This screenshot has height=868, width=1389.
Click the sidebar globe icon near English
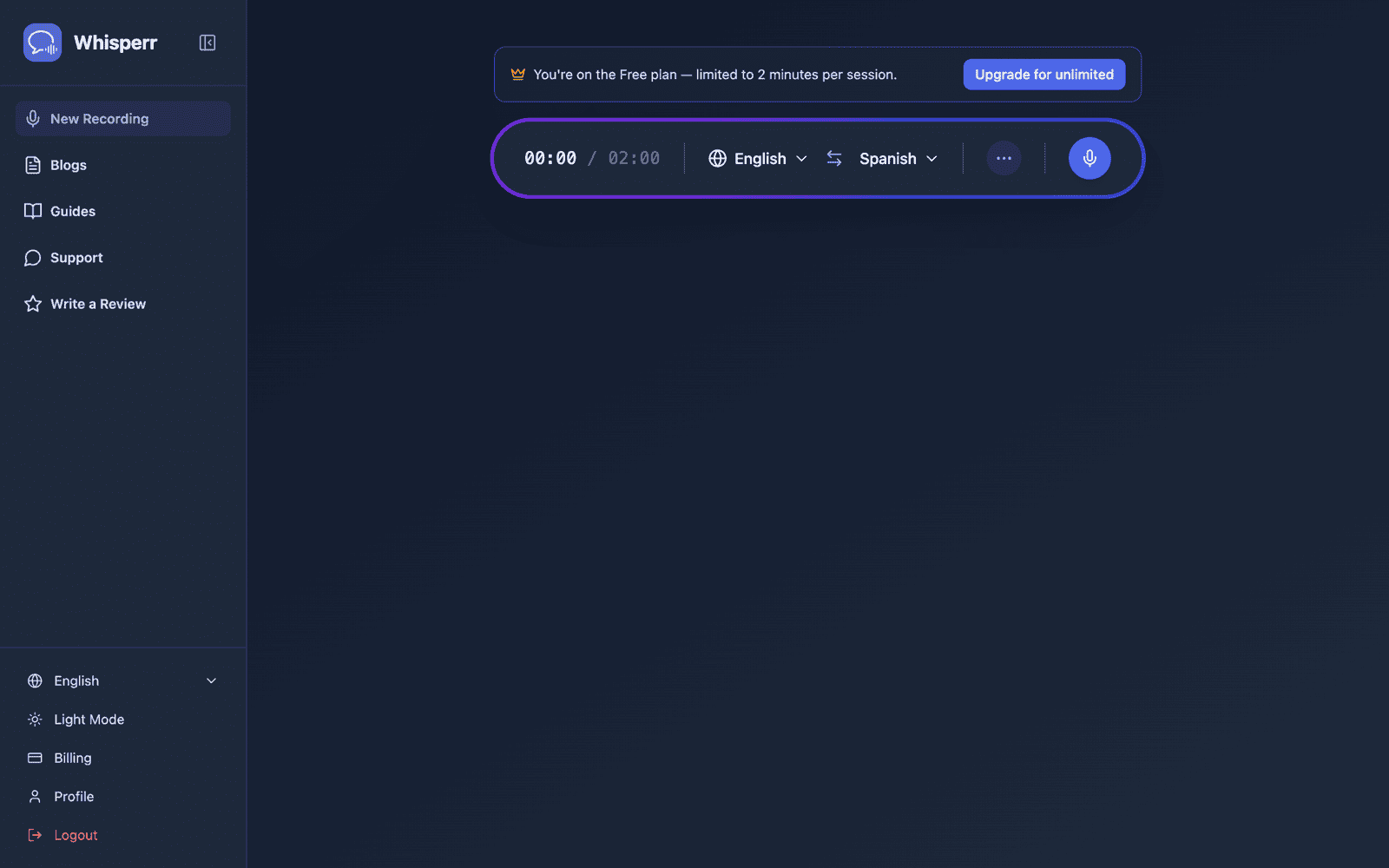pyautogui.click(x=35, y=681)
